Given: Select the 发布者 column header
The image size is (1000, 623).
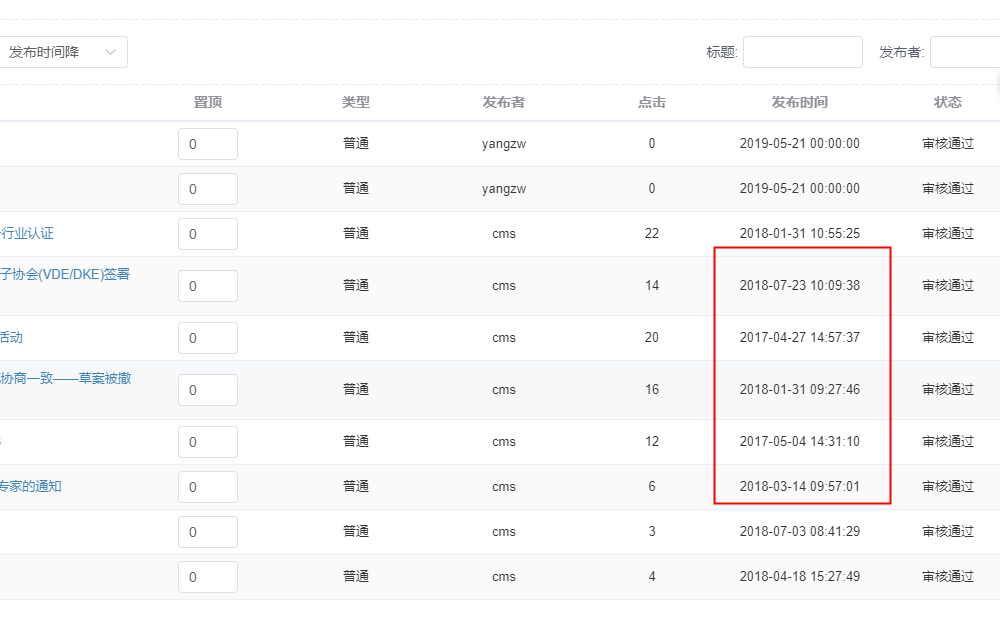Looking at the screenshot, I should [x=504, y=102].
